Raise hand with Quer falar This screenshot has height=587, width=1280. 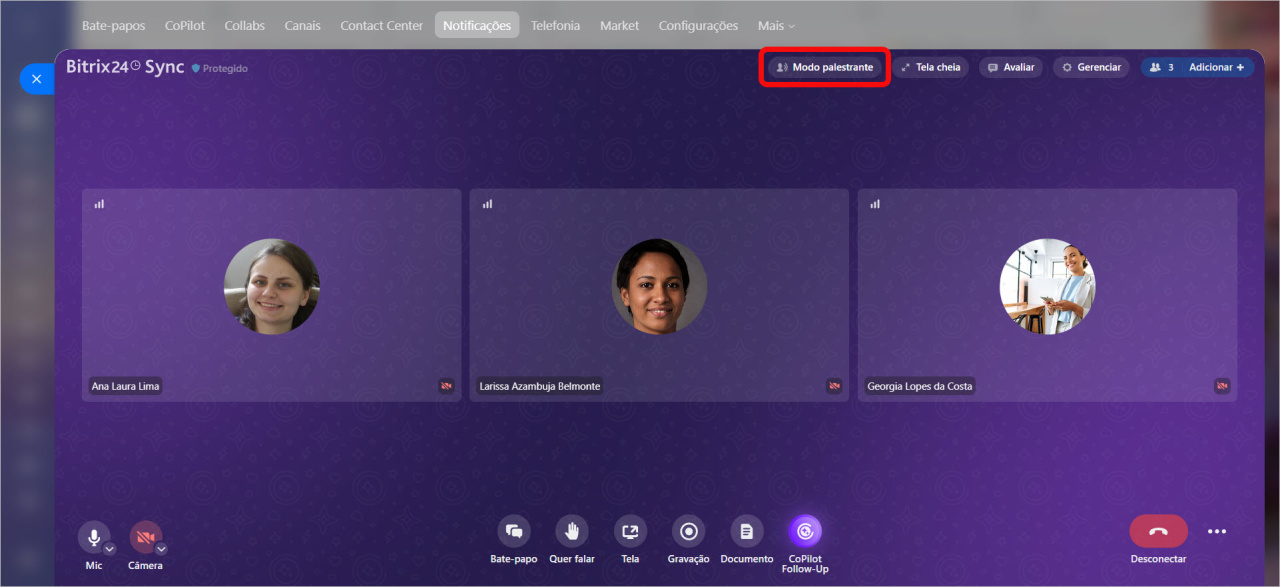pyautogui.click(x=572, y=531)
